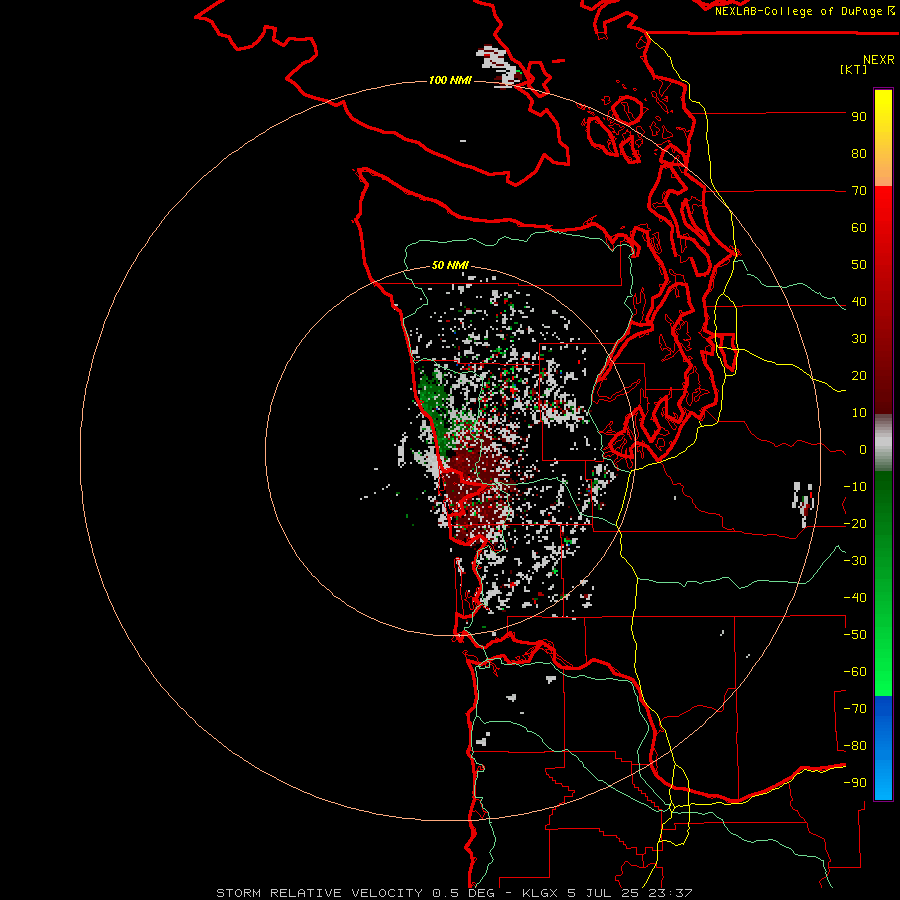Select the -10 value on velocity scale
Viewport: 900px width, 900px height.
point(855,487)
